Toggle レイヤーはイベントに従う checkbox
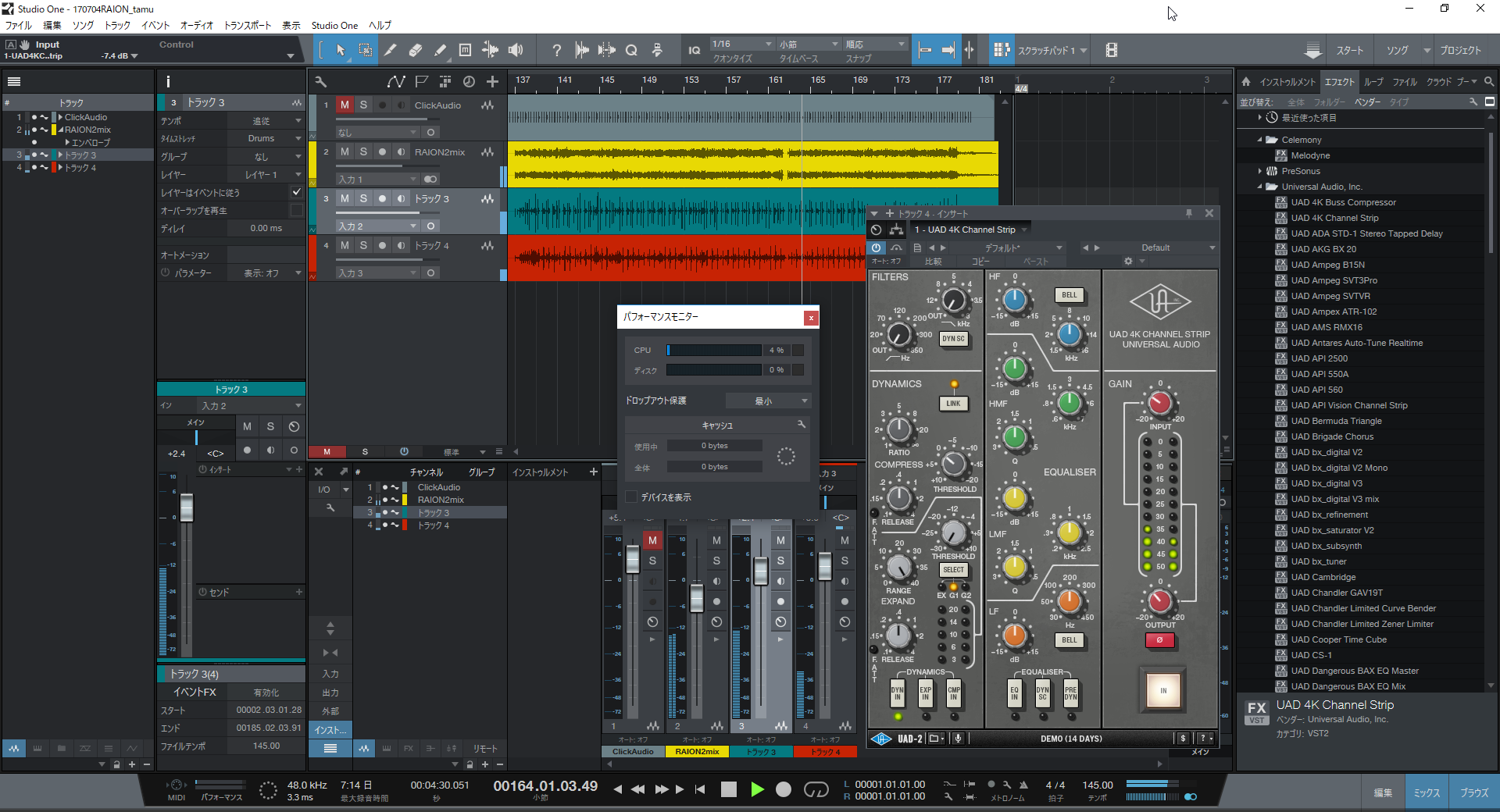This screenshot has height=812, width=1500. (296, 192)
